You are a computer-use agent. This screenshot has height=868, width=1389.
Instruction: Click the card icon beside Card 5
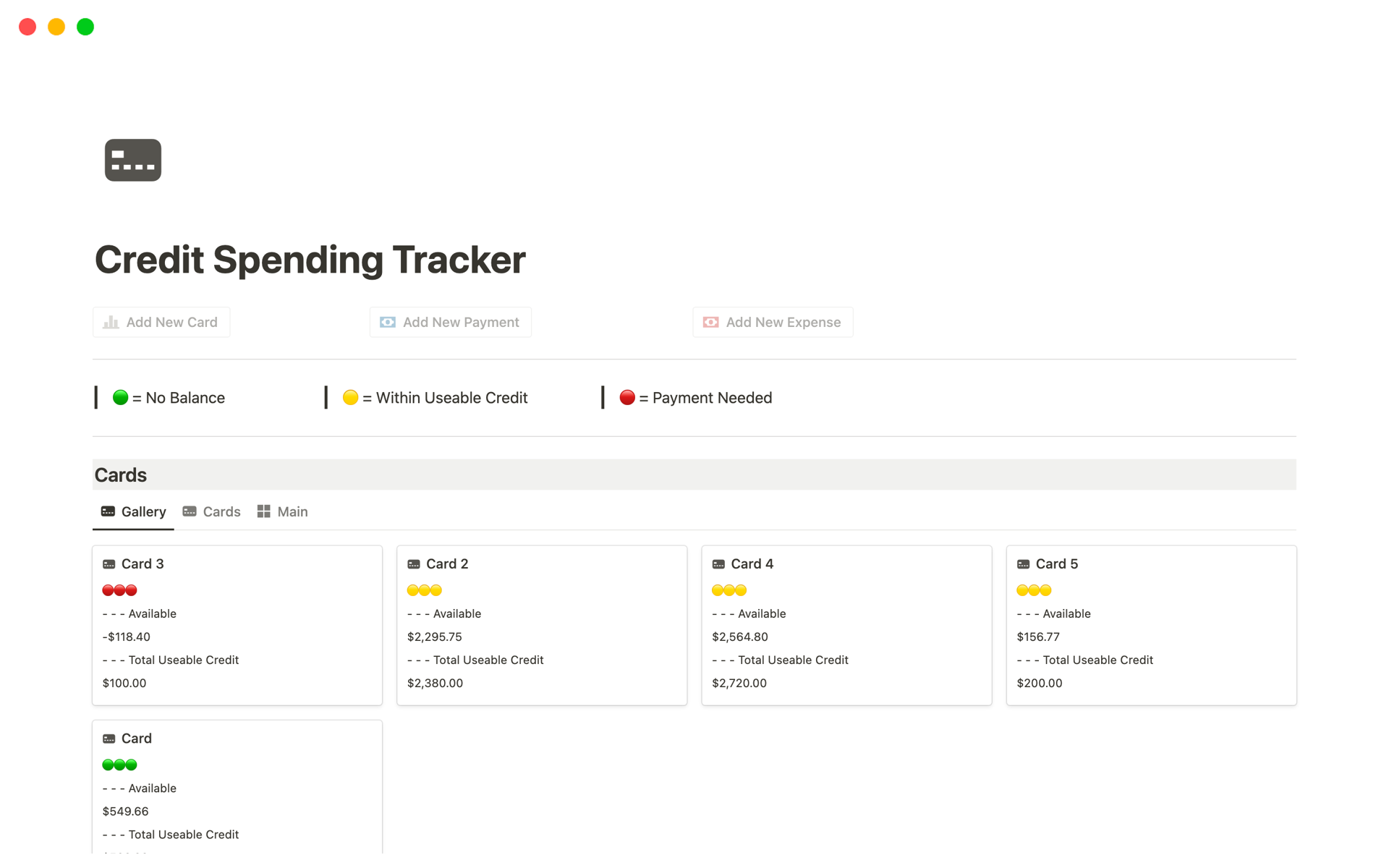[x=1023, y=564]
